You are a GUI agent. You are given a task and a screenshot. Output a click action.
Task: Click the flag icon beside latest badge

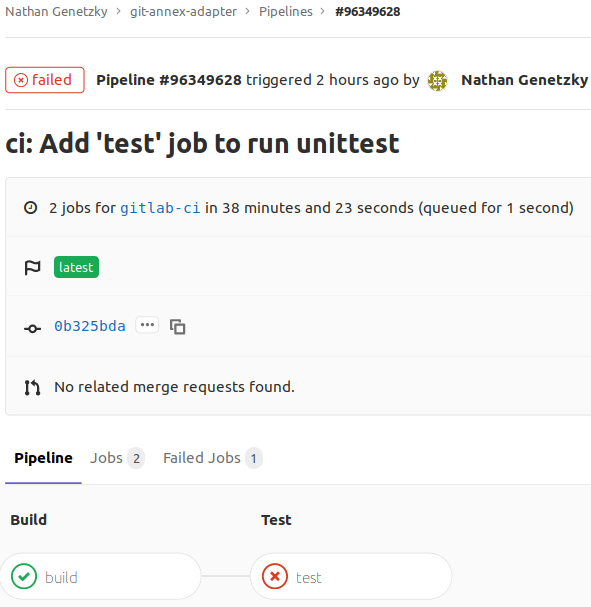point(33,267)
